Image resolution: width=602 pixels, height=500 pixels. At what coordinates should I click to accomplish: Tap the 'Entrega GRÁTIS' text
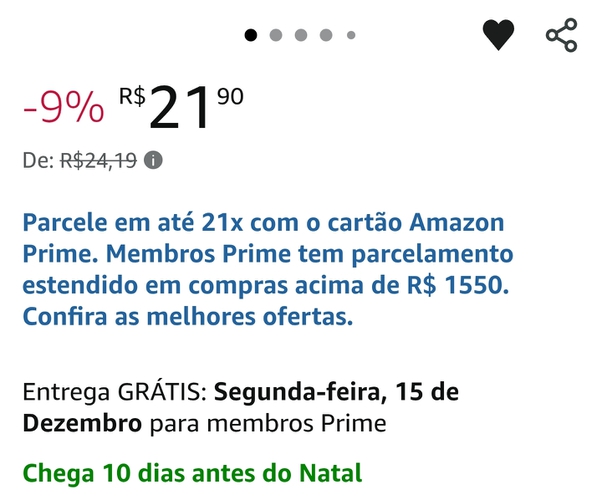tap(115, 390)
